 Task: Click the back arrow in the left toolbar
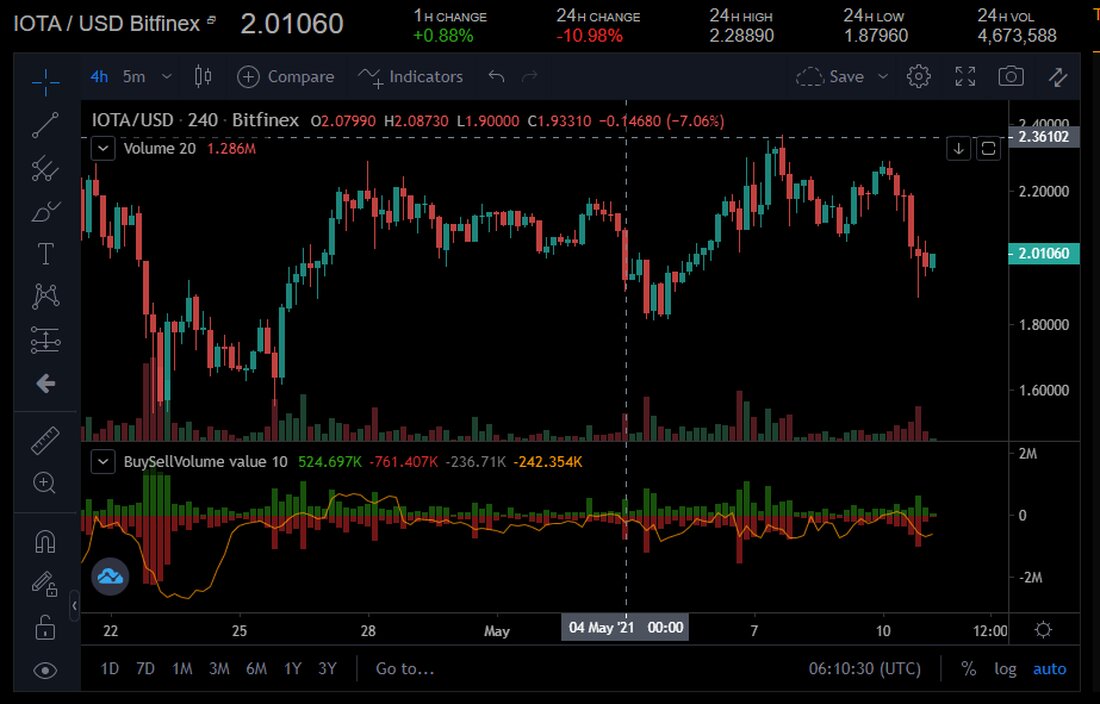coord(46,384)
